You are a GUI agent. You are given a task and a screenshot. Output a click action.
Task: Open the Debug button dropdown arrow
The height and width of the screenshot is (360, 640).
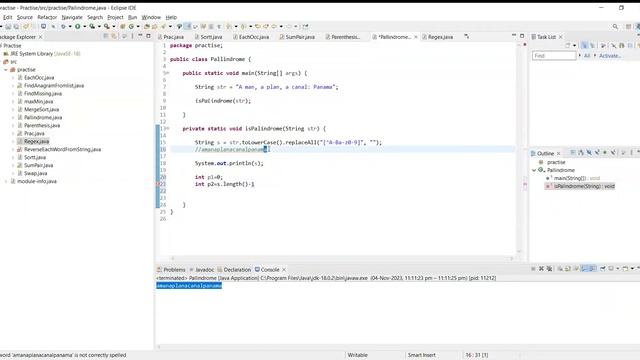[x=70, y=27]
